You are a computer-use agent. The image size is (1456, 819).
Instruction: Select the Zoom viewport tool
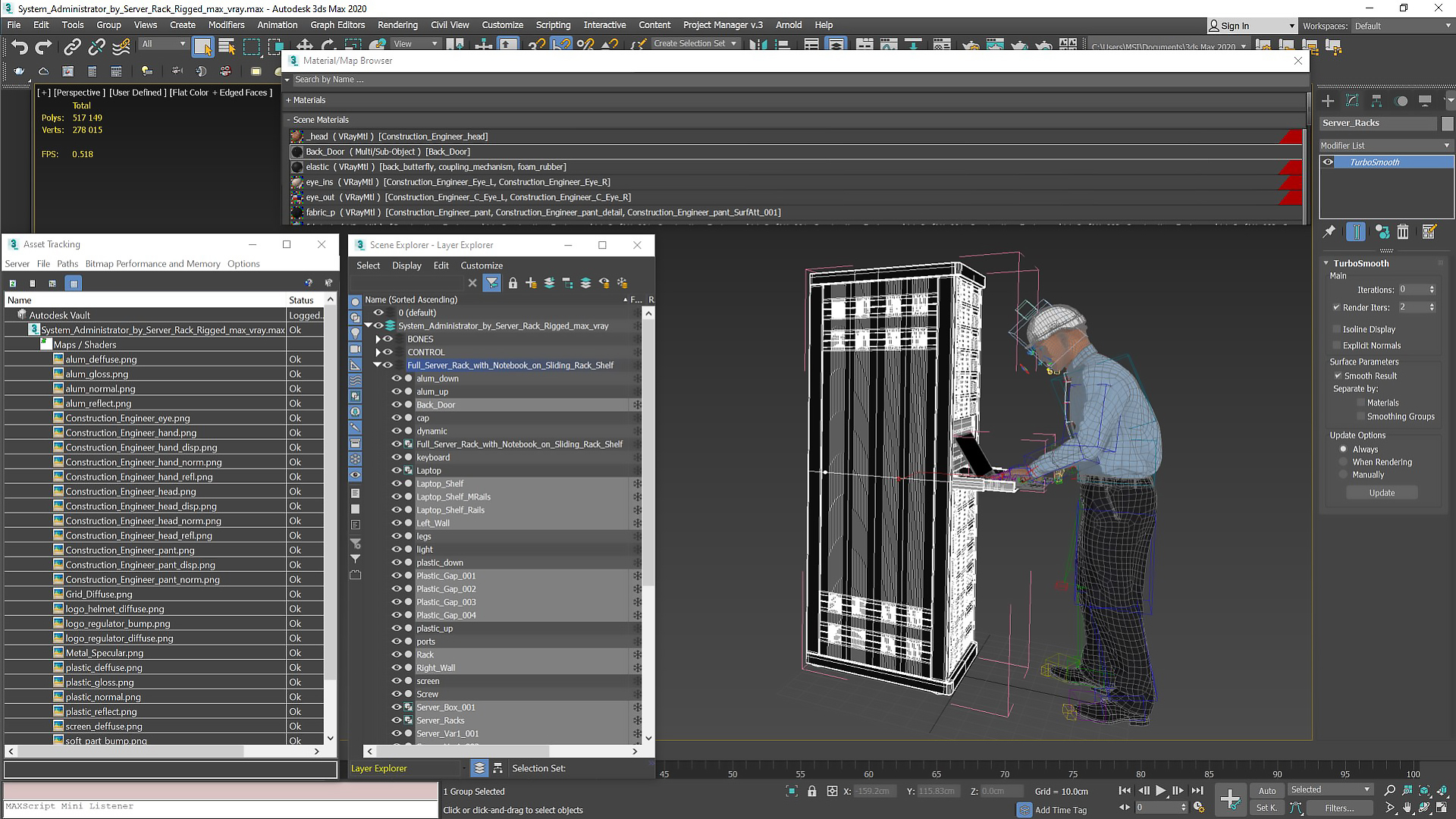[x=1389, y=791]
